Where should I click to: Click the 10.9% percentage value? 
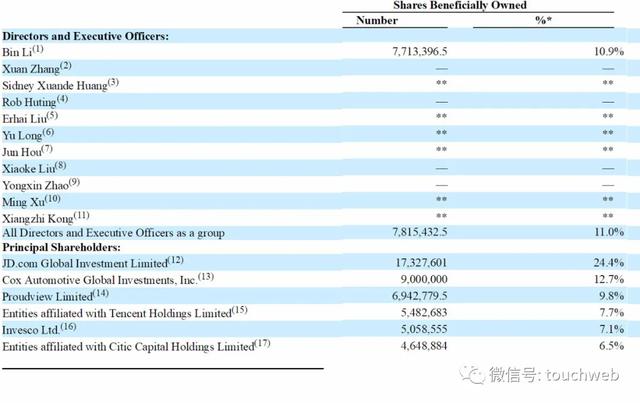point(609,51)
